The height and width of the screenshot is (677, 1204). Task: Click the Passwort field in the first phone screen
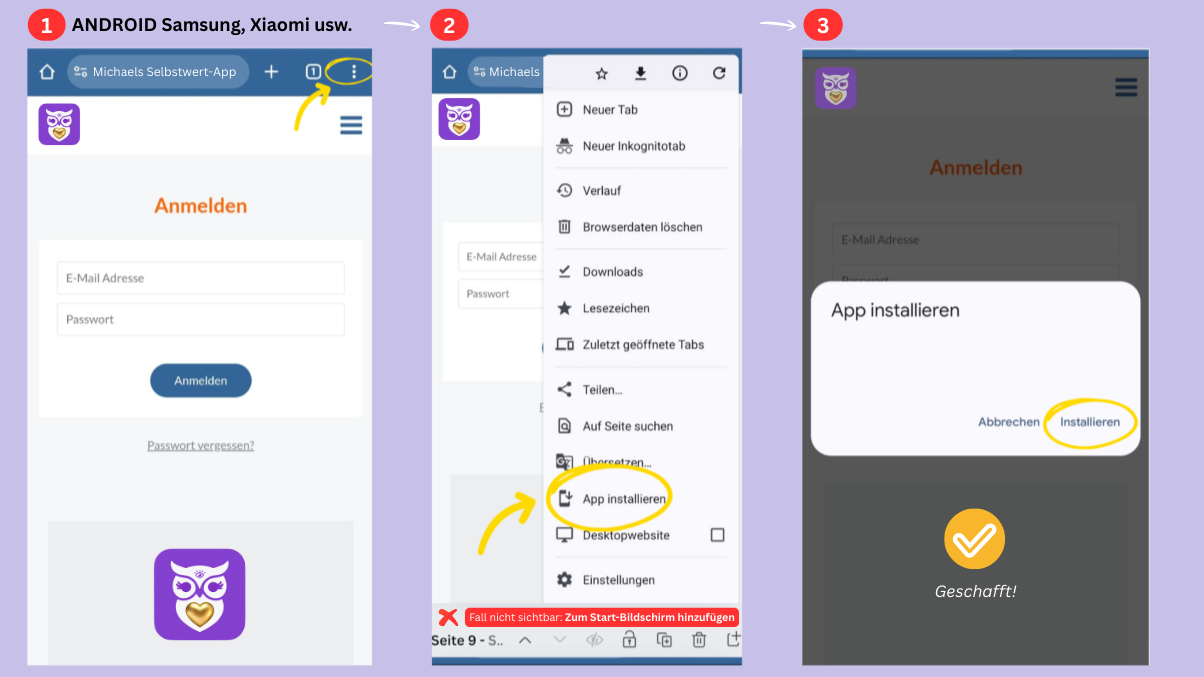pyautogui.click(x=201, y=320)
